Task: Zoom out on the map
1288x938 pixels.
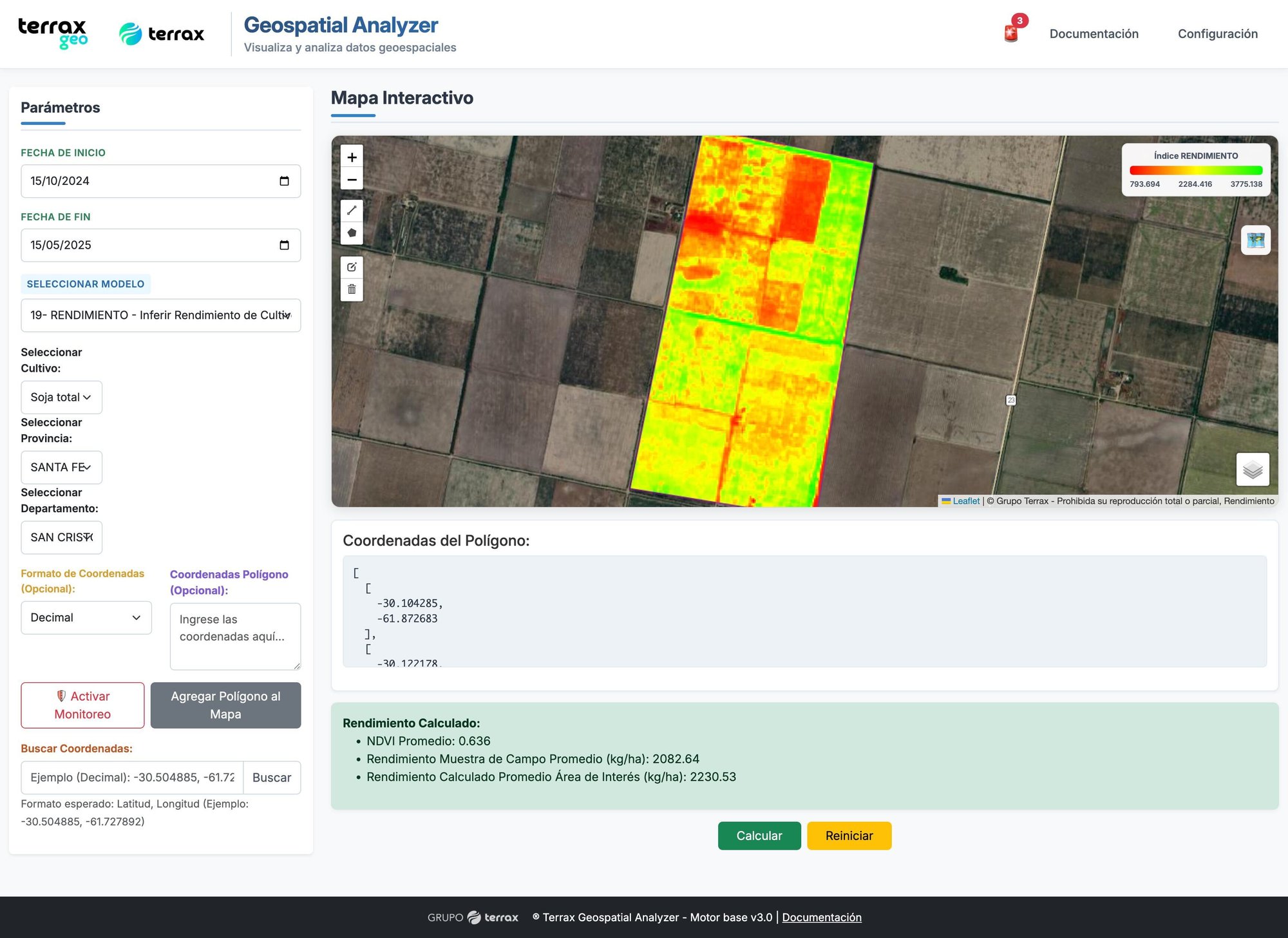Action: (352, 180)
